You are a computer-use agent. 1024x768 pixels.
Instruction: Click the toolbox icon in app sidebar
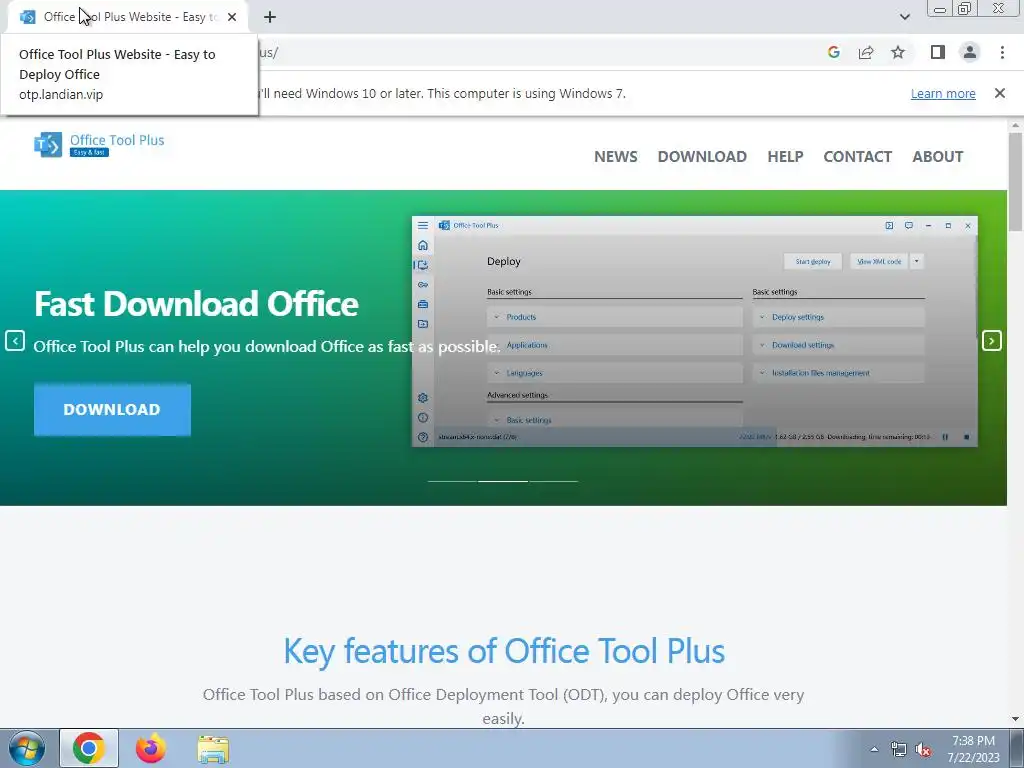[x=423, y=304]
